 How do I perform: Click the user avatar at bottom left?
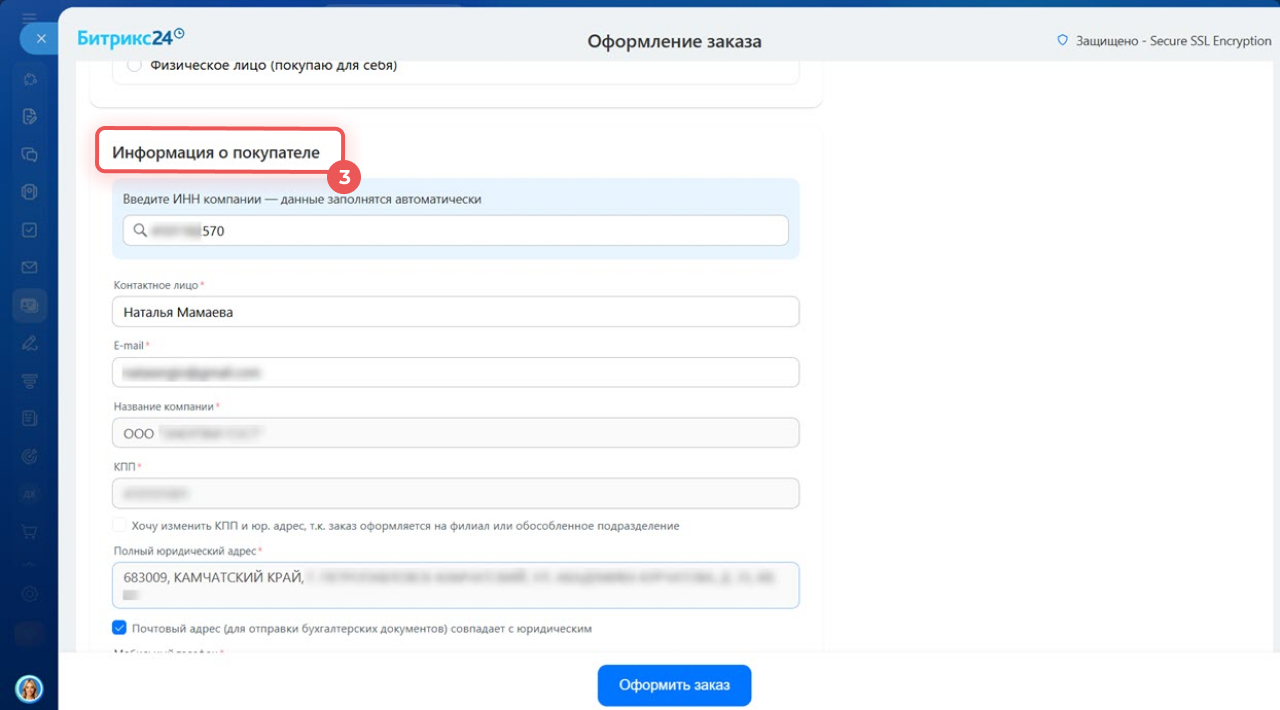click(29, 689)
